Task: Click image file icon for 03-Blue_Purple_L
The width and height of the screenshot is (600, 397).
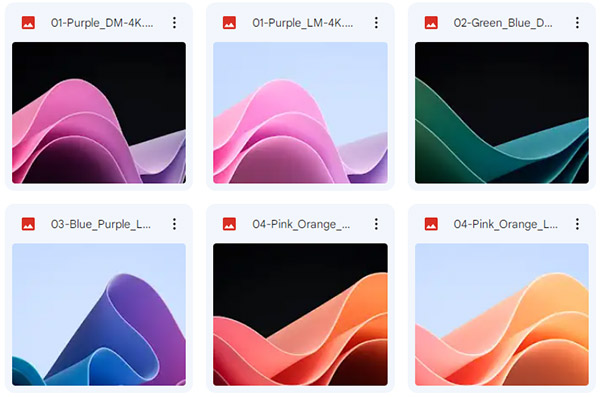Action: coord(28,224)
